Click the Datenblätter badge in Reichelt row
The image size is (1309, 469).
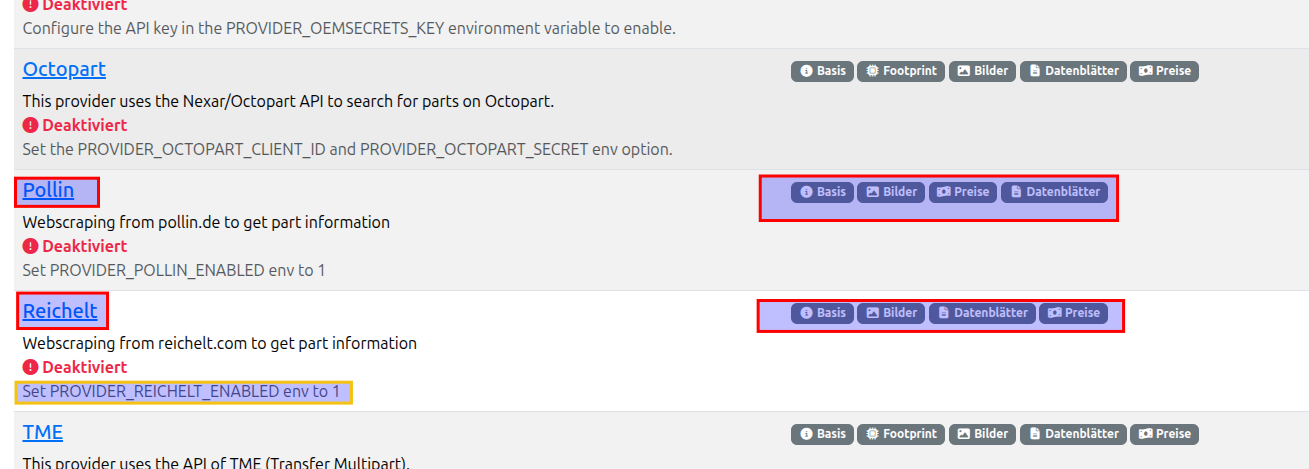pyautogui.click(x=982, y=313)
